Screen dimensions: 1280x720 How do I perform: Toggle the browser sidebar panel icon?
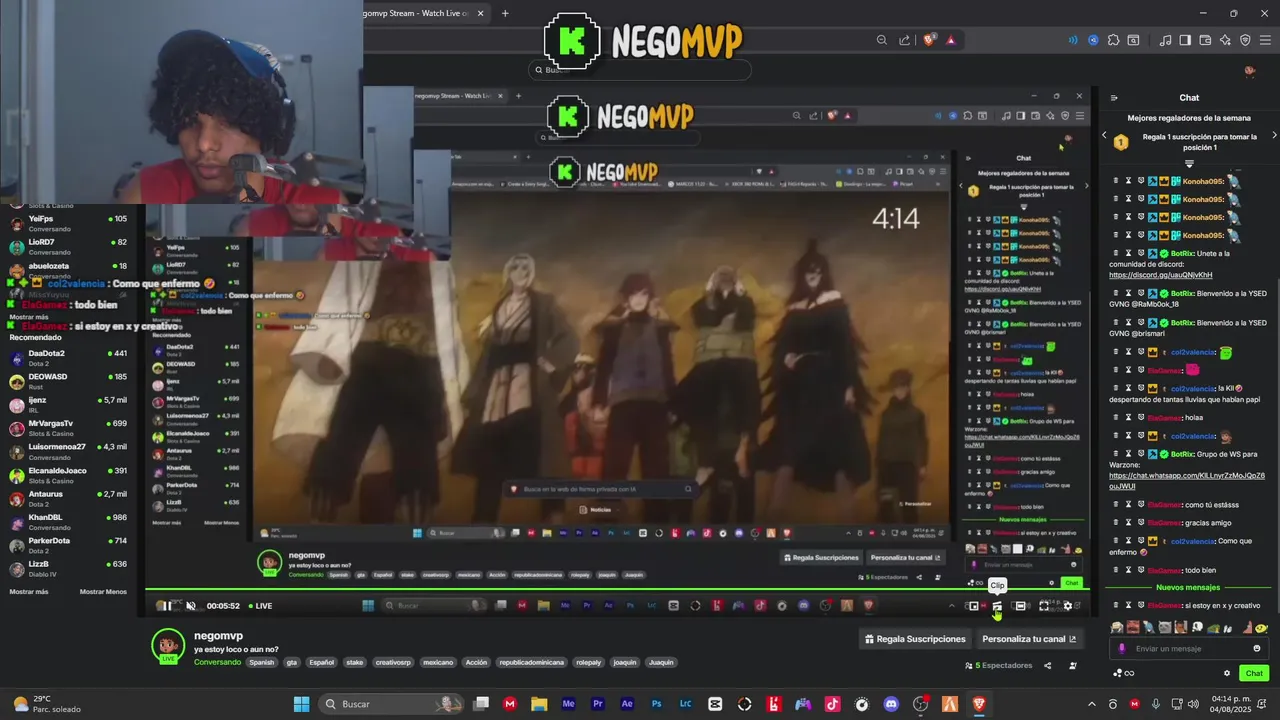click(1185, 40)
